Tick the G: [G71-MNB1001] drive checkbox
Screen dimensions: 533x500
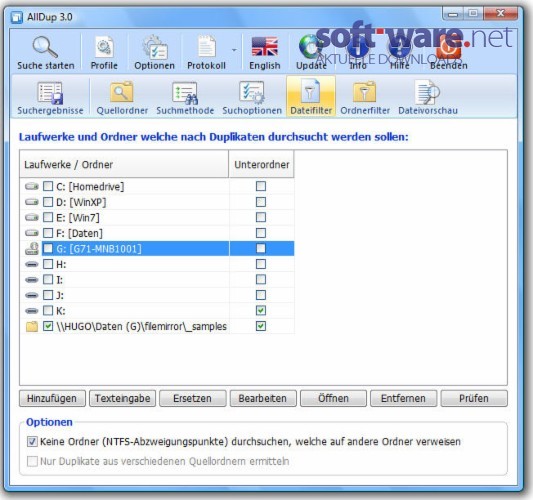click(48, 248)
